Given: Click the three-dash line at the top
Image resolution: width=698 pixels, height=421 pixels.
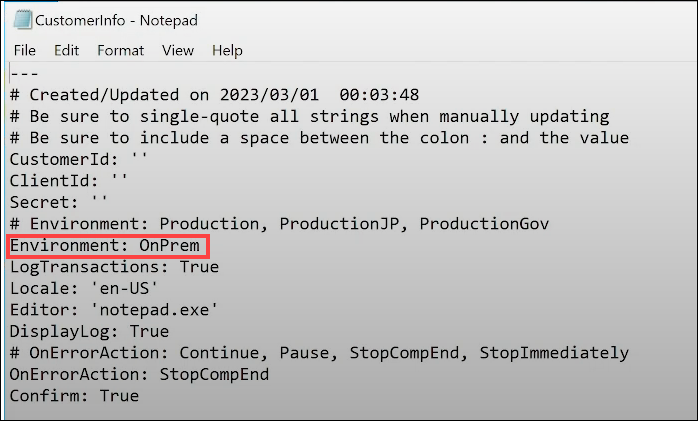Looking at the screenshot, I should click(x=23, y=74).
